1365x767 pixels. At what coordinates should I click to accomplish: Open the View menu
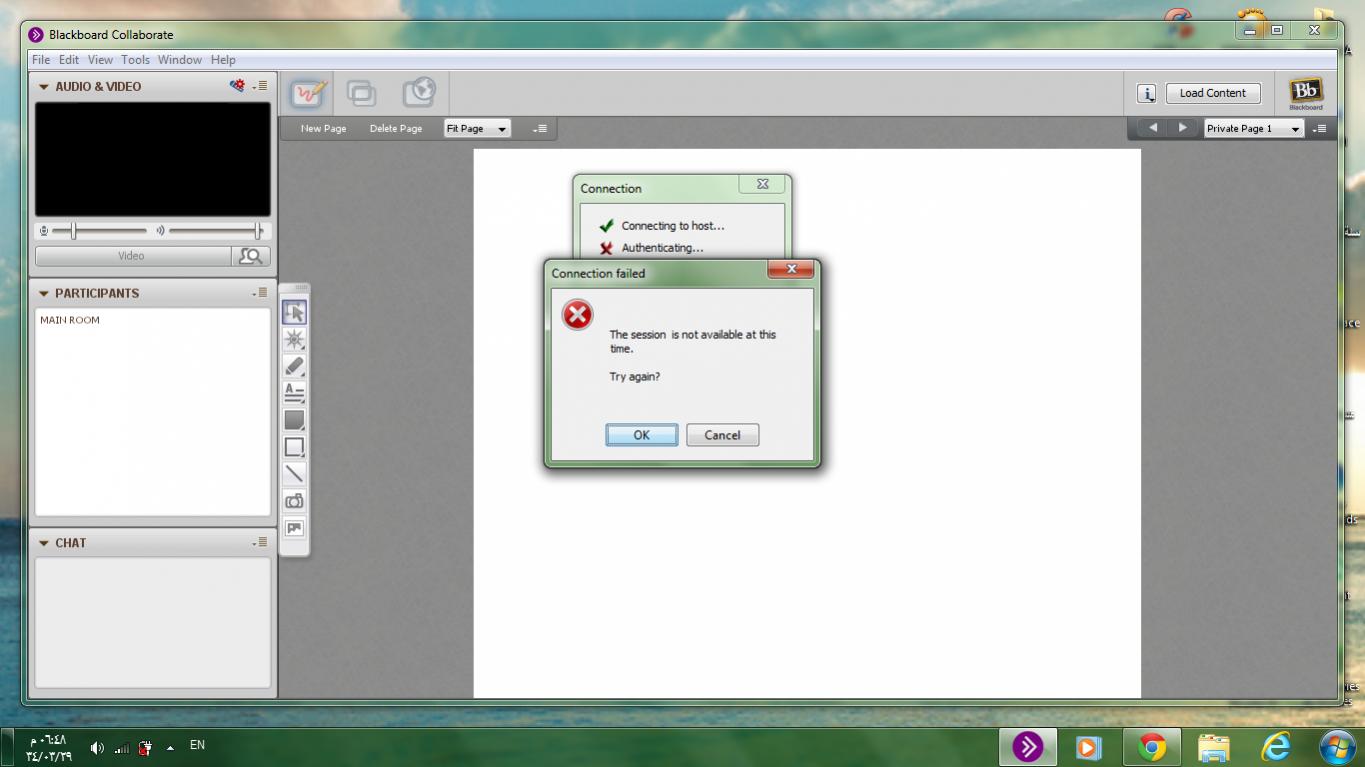coord(100,60)
